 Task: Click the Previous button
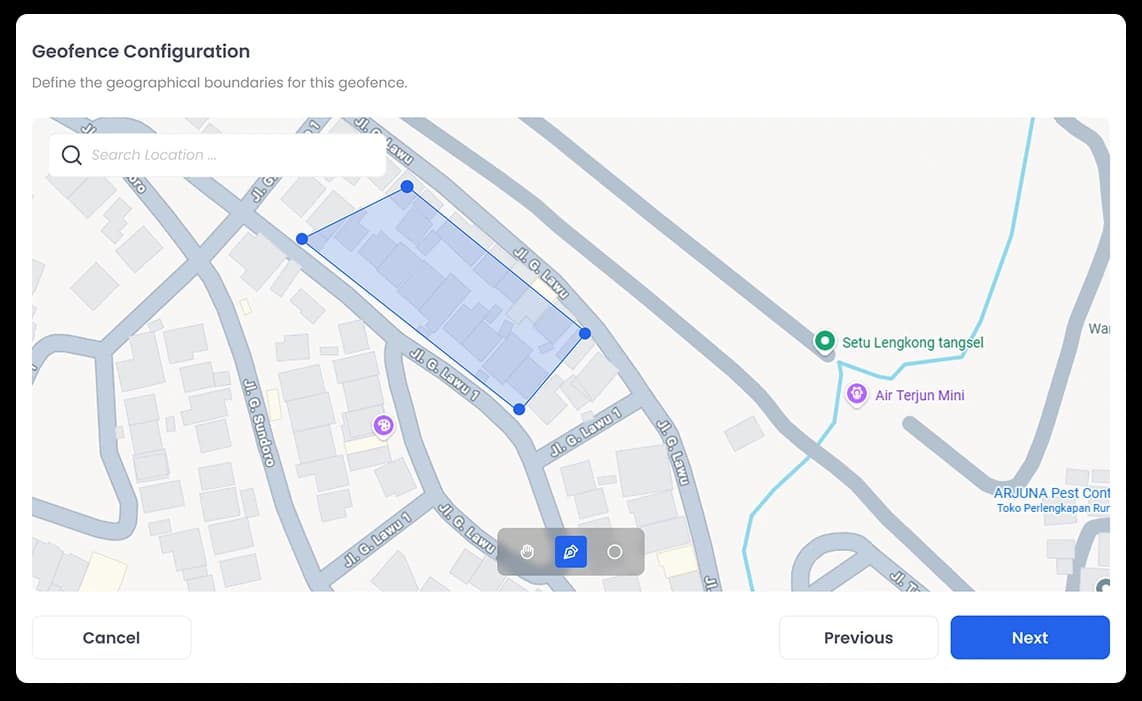pos(859,638)
